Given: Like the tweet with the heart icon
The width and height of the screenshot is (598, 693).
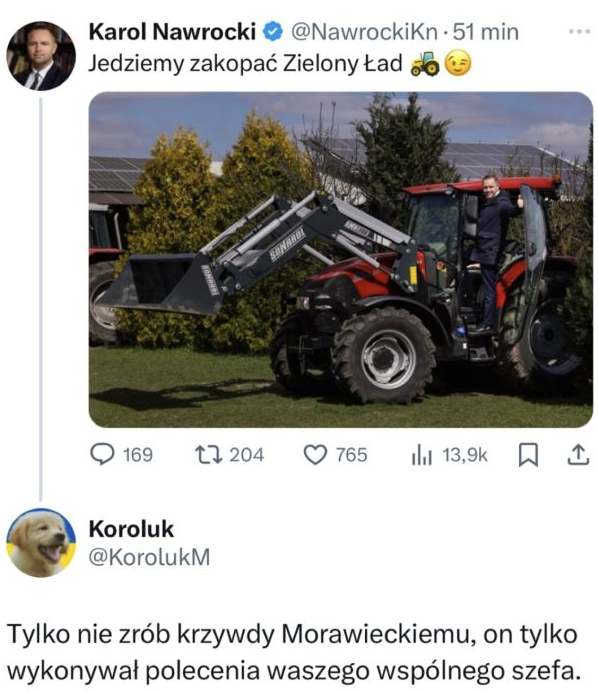Looking at the screenshot, I should (x=315, y=455).
